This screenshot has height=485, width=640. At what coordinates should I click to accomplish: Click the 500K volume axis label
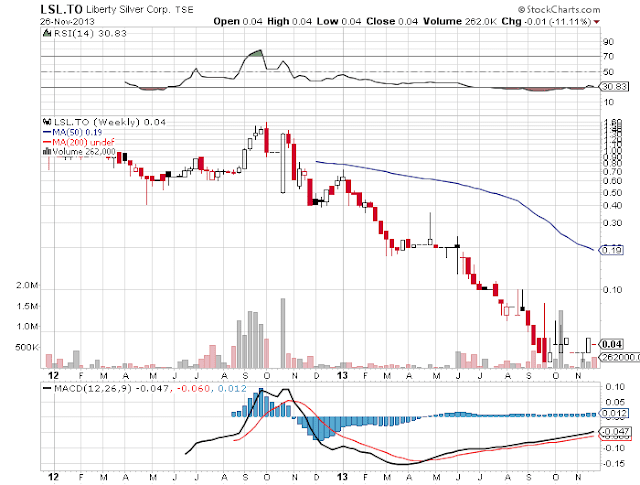[x=27, y=347]
